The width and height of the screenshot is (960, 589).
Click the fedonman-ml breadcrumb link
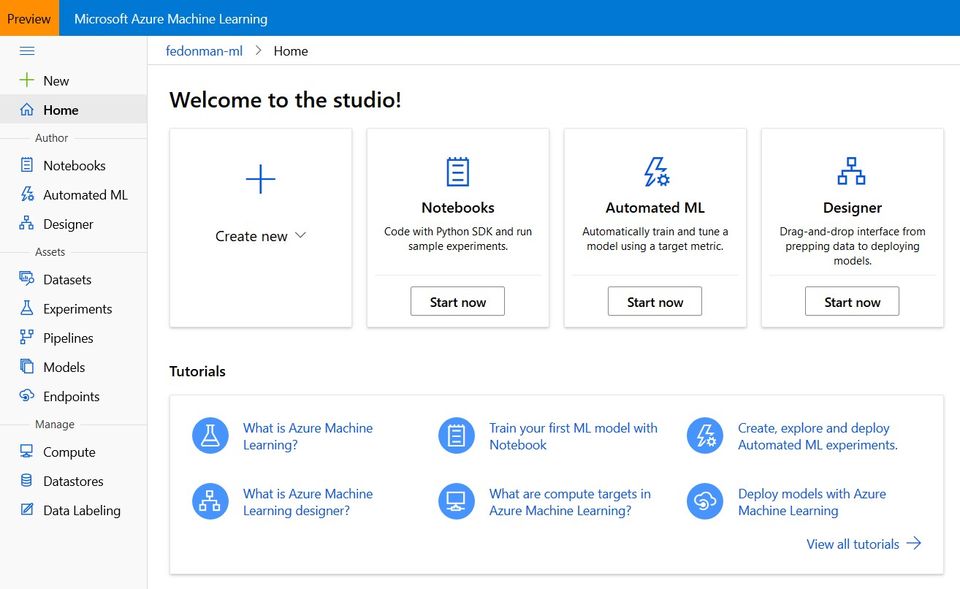[204, 51]
